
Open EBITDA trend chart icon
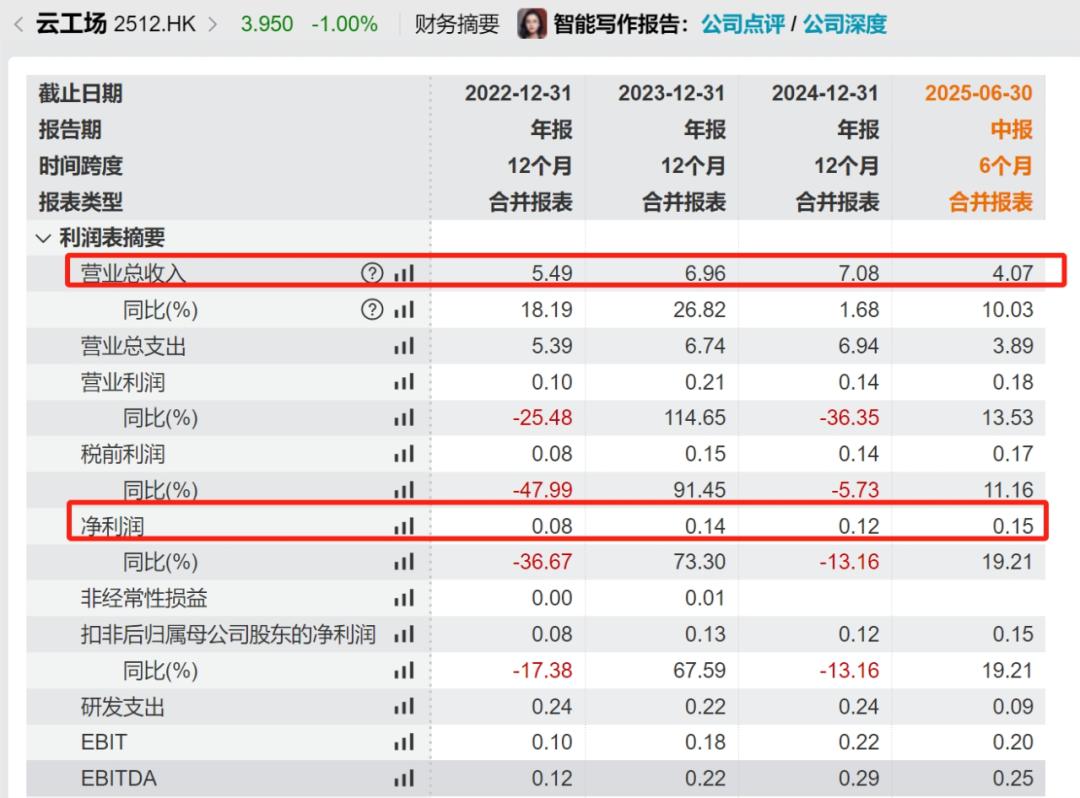[403, 778]
